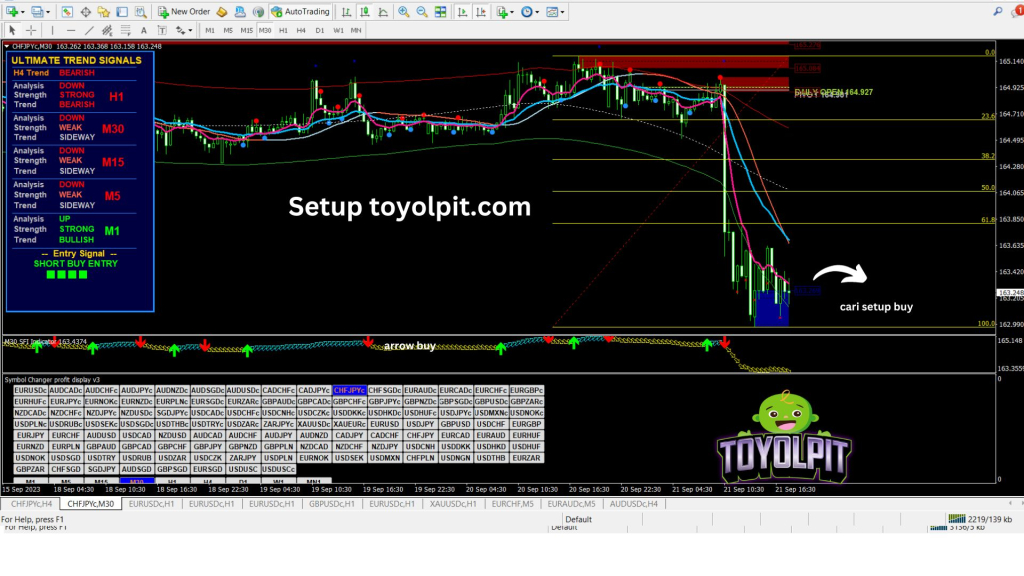Image resolution: width=1024 pixels, height=576 pixels.
Task: Switch chart to line chart display
Action: [382, 12]
